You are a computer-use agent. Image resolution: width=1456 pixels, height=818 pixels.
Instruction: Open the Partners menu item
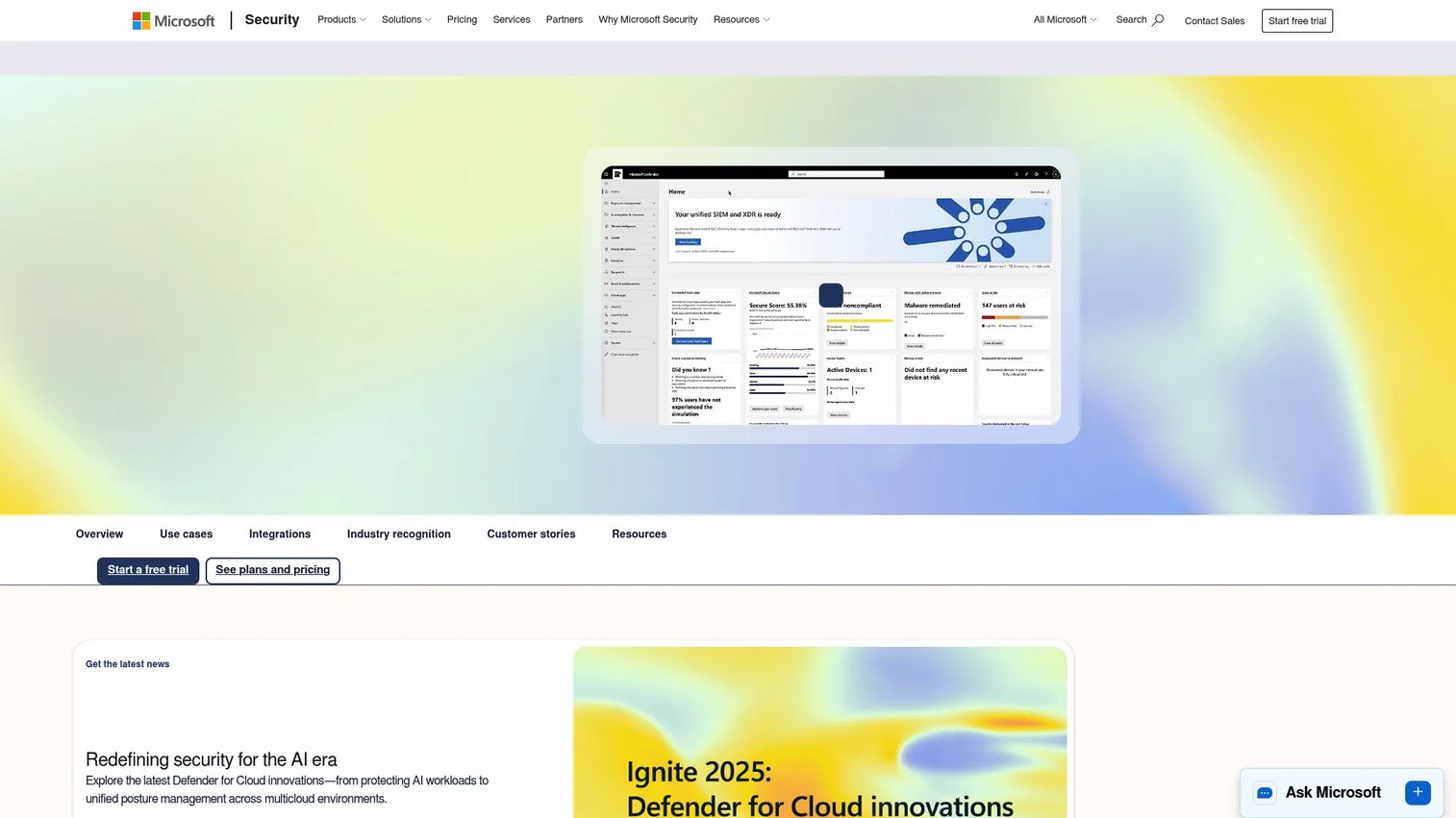pos(565,19)
